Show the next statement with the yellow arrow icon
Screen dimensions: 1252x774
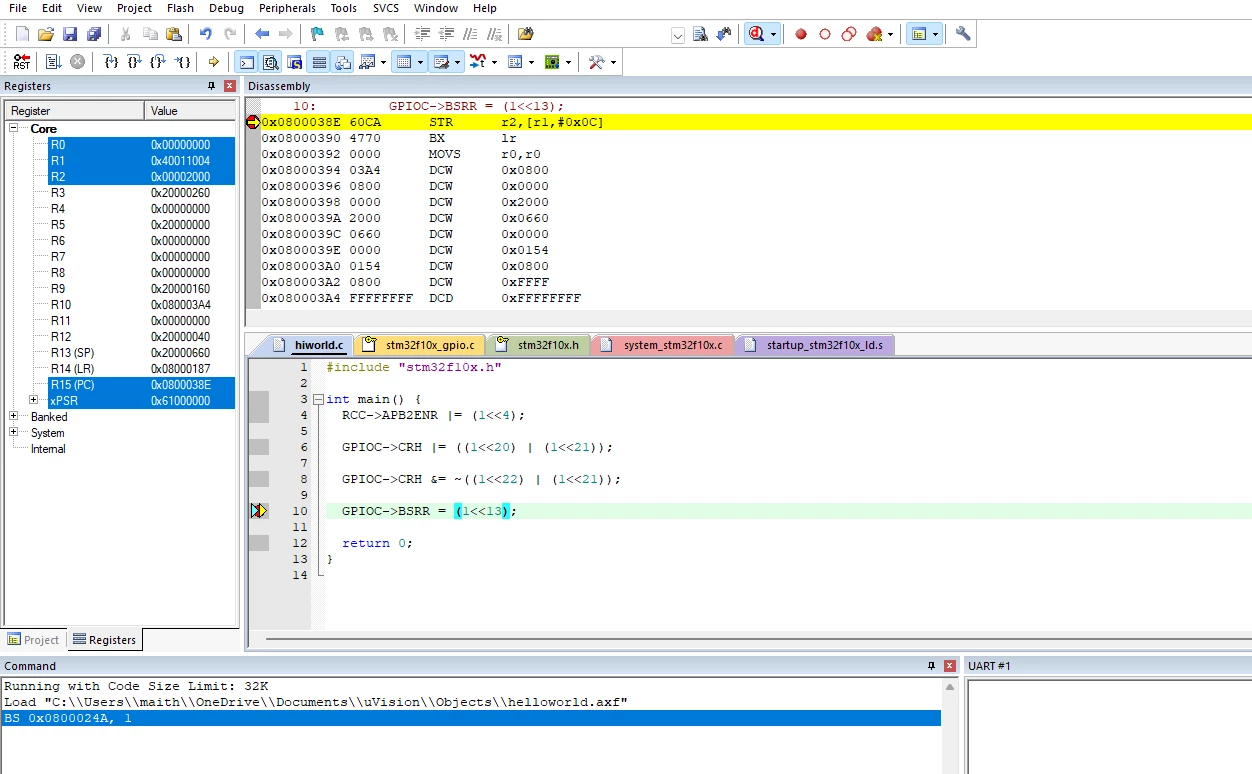click(x=213, y=62)
